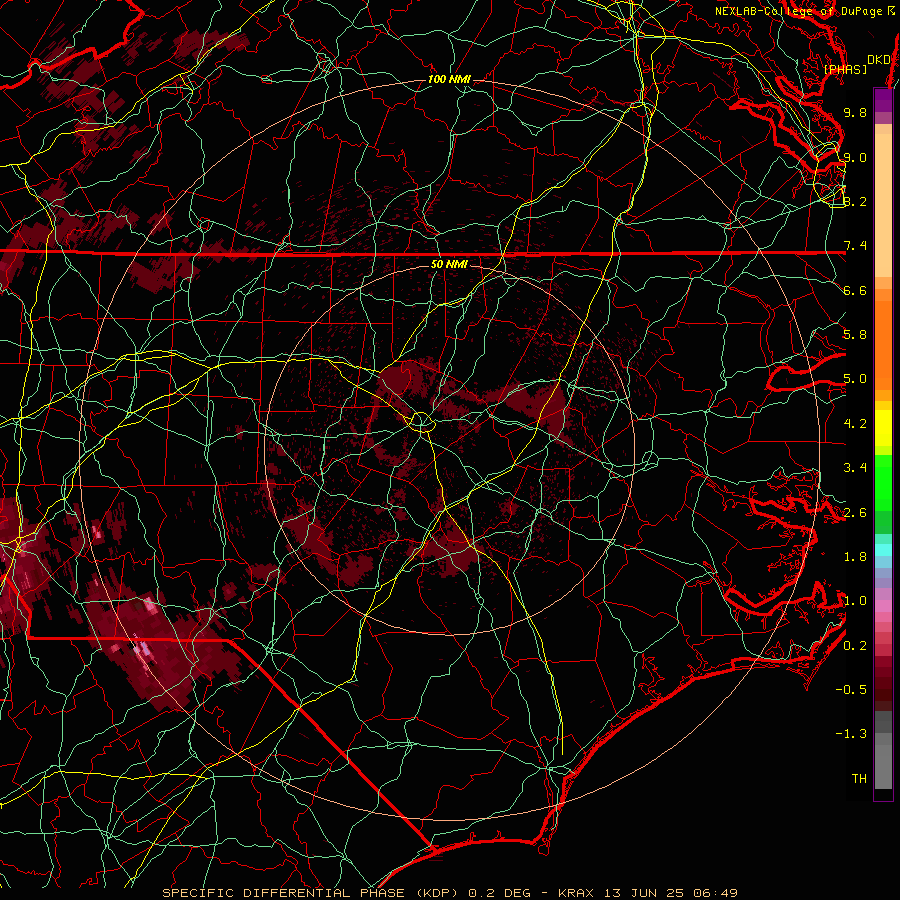
Task: Click the -0.5 scale value label
Action: (851, 690)
